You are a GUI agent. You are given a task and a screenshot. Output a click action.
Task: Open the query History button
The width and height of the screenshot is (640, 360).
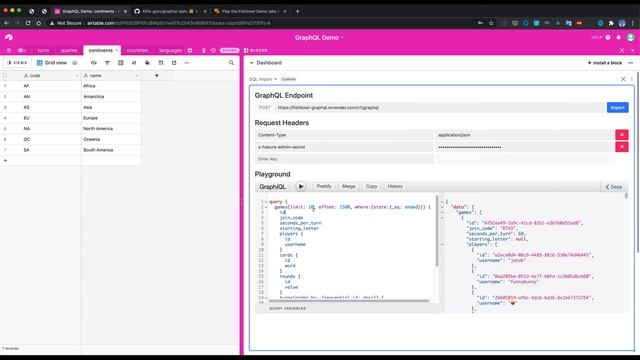(395, 186)
